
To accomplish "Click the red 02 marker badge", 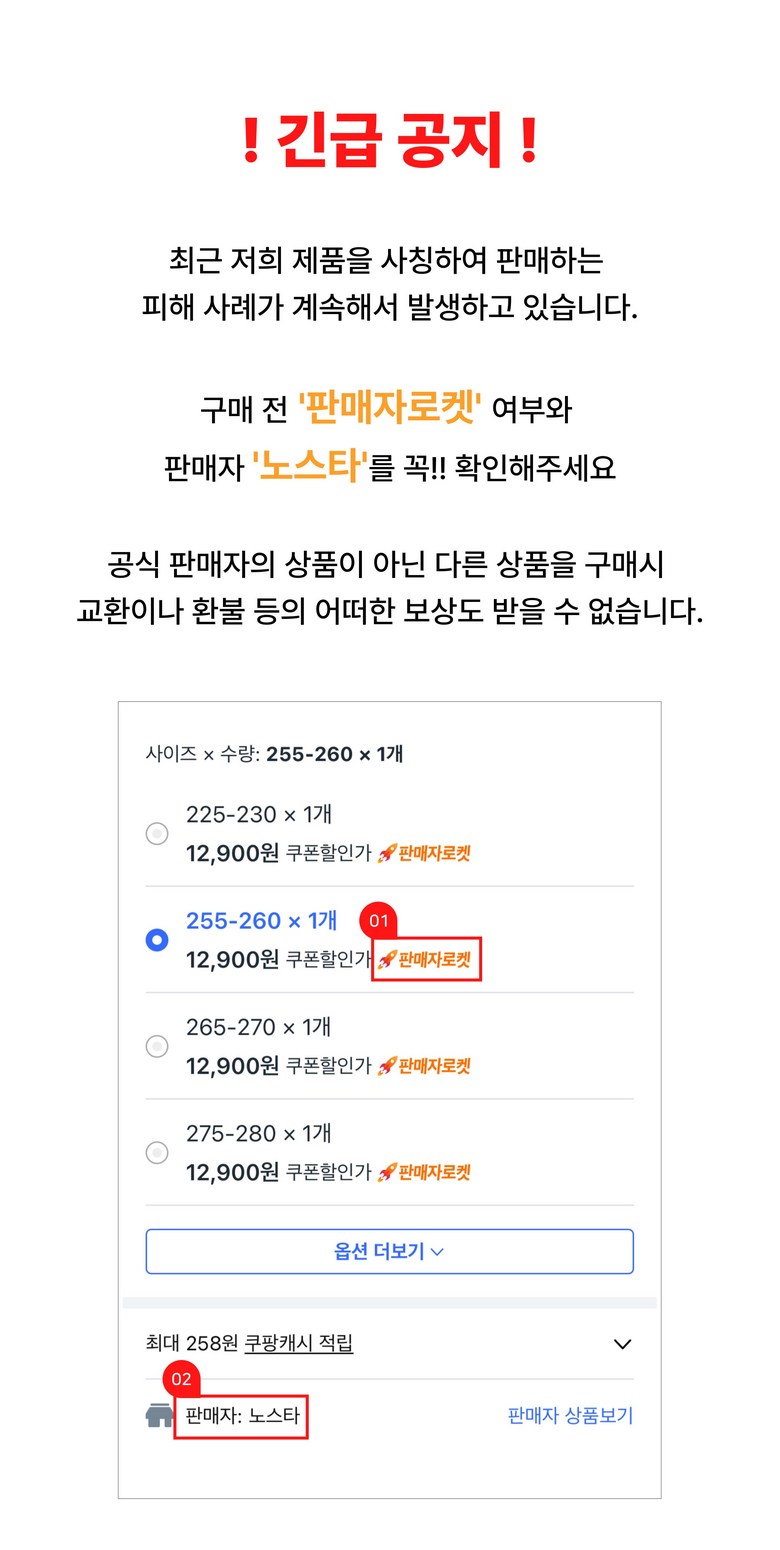I will 181,1380.
